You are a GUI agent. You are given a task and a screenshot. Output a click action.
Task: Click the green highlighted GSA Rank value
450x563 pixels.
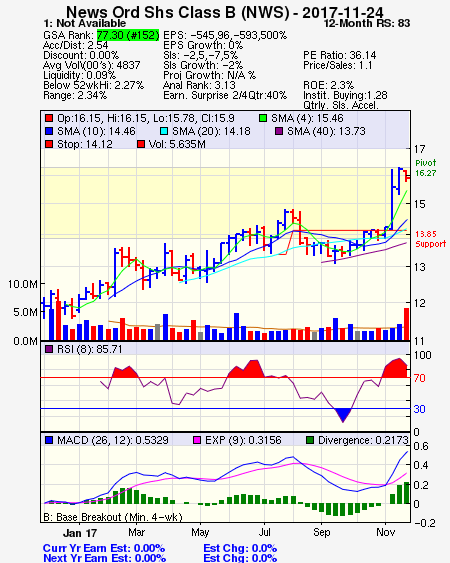point(128,35)
